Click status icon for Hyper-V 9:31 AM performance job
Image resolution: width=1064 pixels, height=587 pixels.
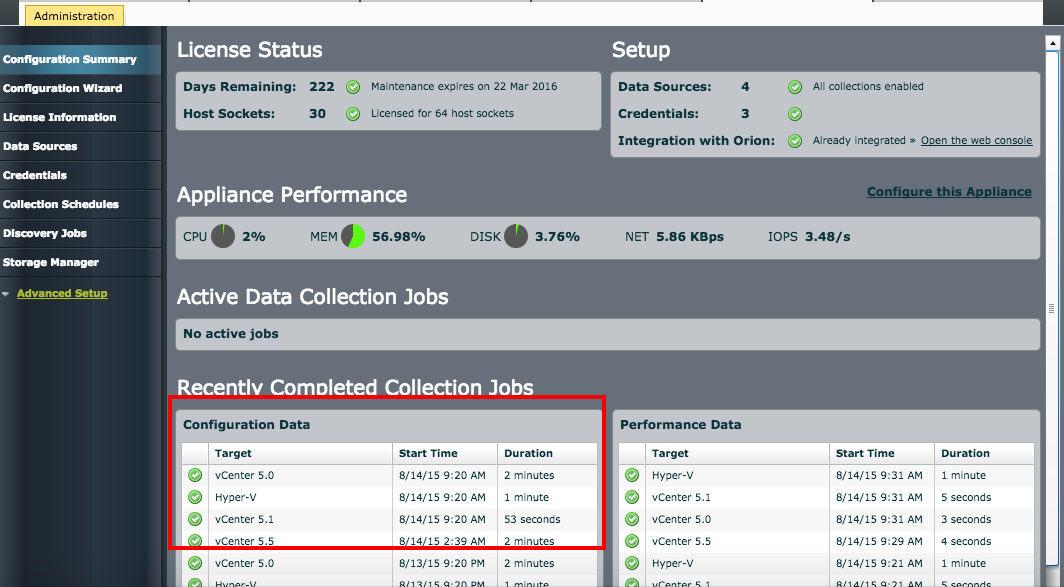coord(632,475)
